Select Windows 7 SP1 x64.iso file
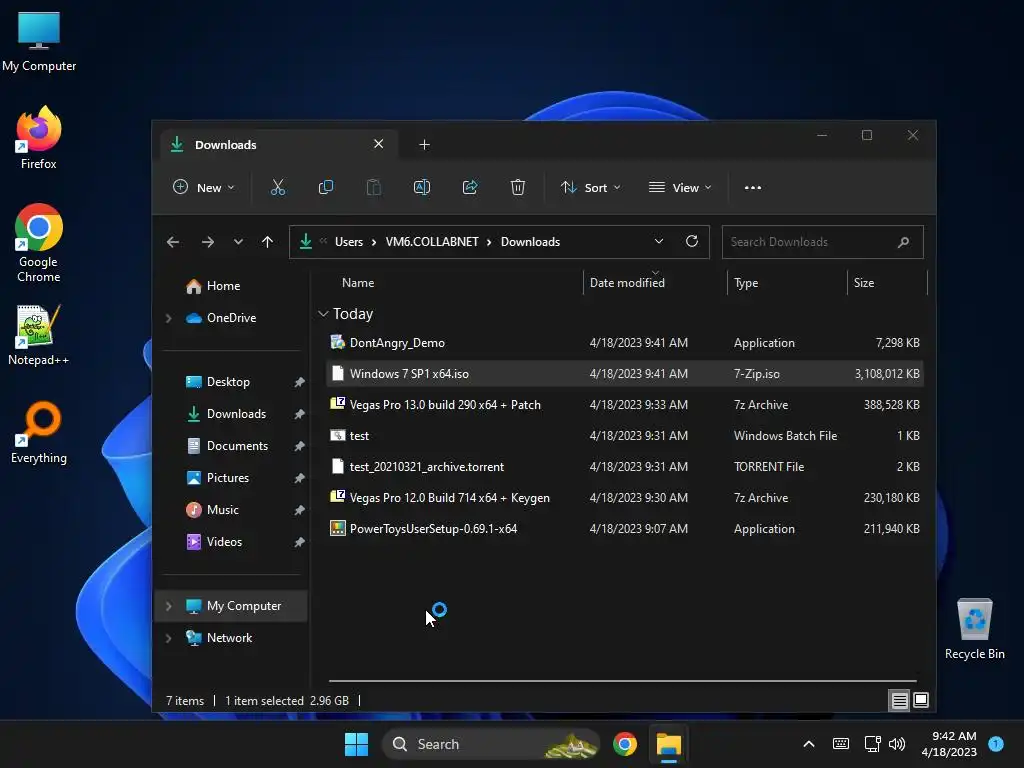 pyautogui.click(x=624, y=374)
